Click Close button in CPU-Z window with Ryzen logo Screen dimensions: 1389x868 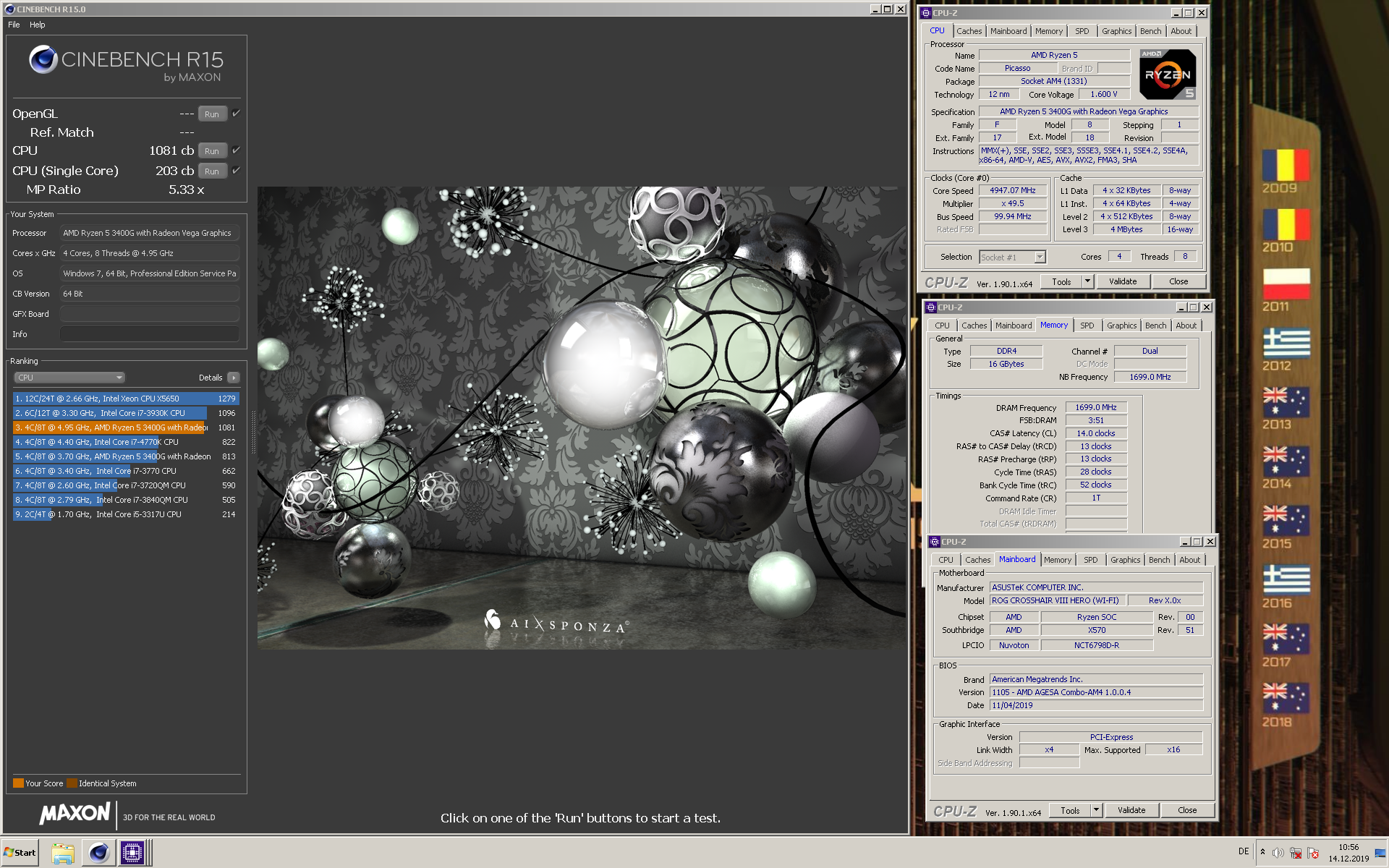[x=1178, y=281]
